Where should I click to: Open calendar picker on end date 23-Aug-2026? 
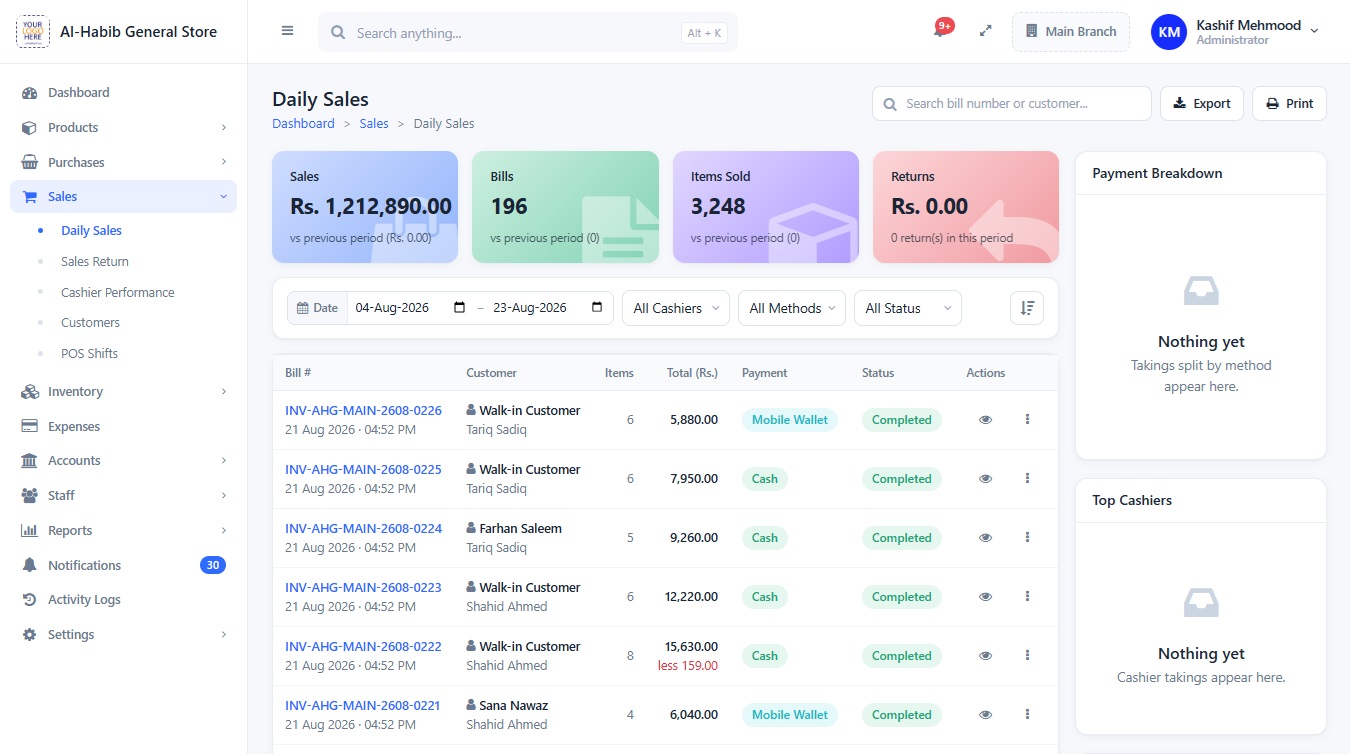(597, 308)
